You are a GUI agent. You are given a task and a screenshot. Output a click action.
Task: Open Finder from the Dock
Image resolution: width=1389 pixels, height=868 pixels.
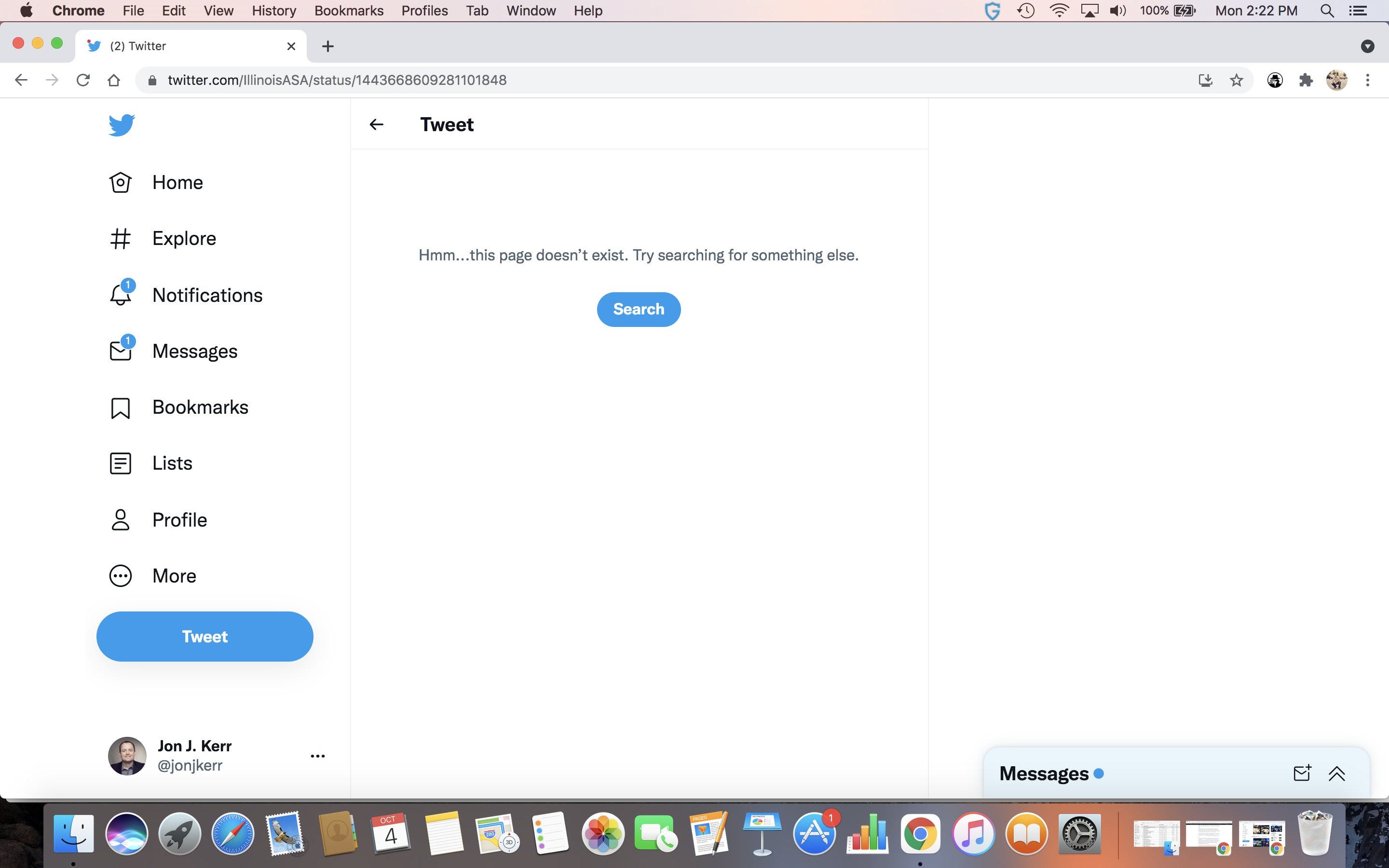click(73, 834)
